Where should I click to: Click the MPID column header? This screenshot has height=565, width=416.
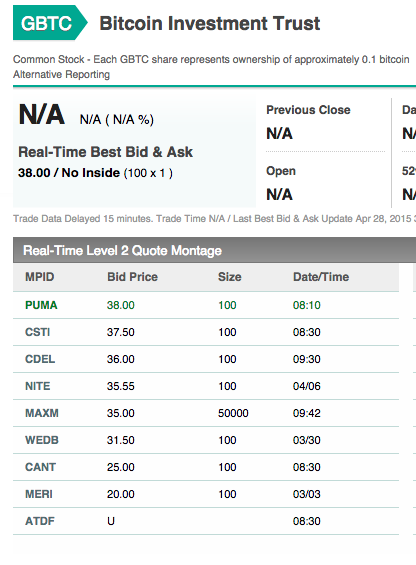[x=40, y=277]
